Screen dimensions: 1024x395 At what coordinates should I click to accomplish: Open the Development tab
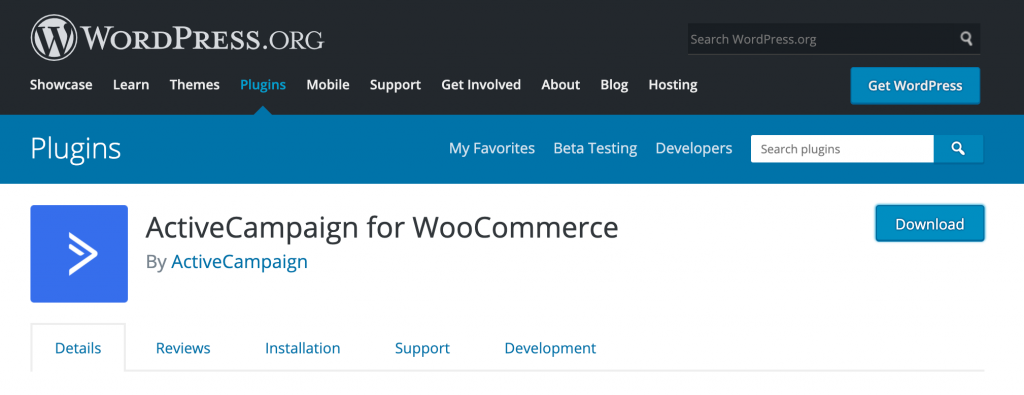(x=550, y=348)
